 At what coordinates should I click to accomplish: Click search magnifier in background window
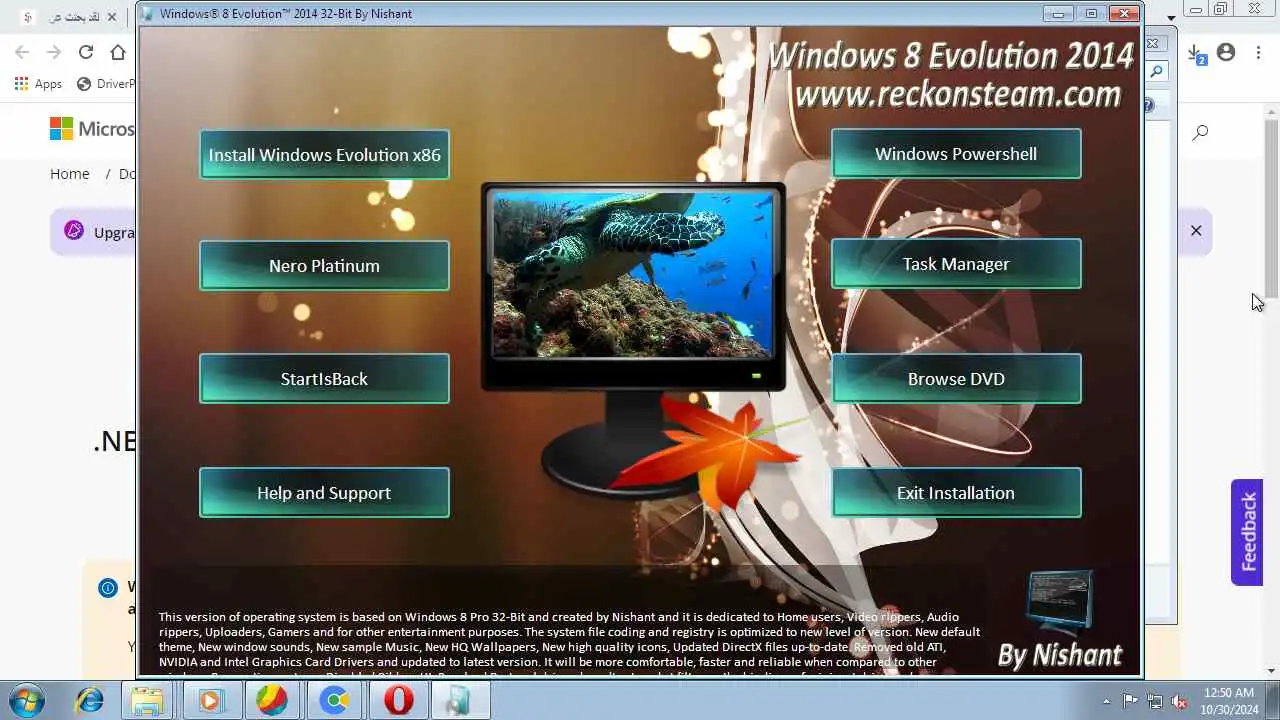(1156, 72)
